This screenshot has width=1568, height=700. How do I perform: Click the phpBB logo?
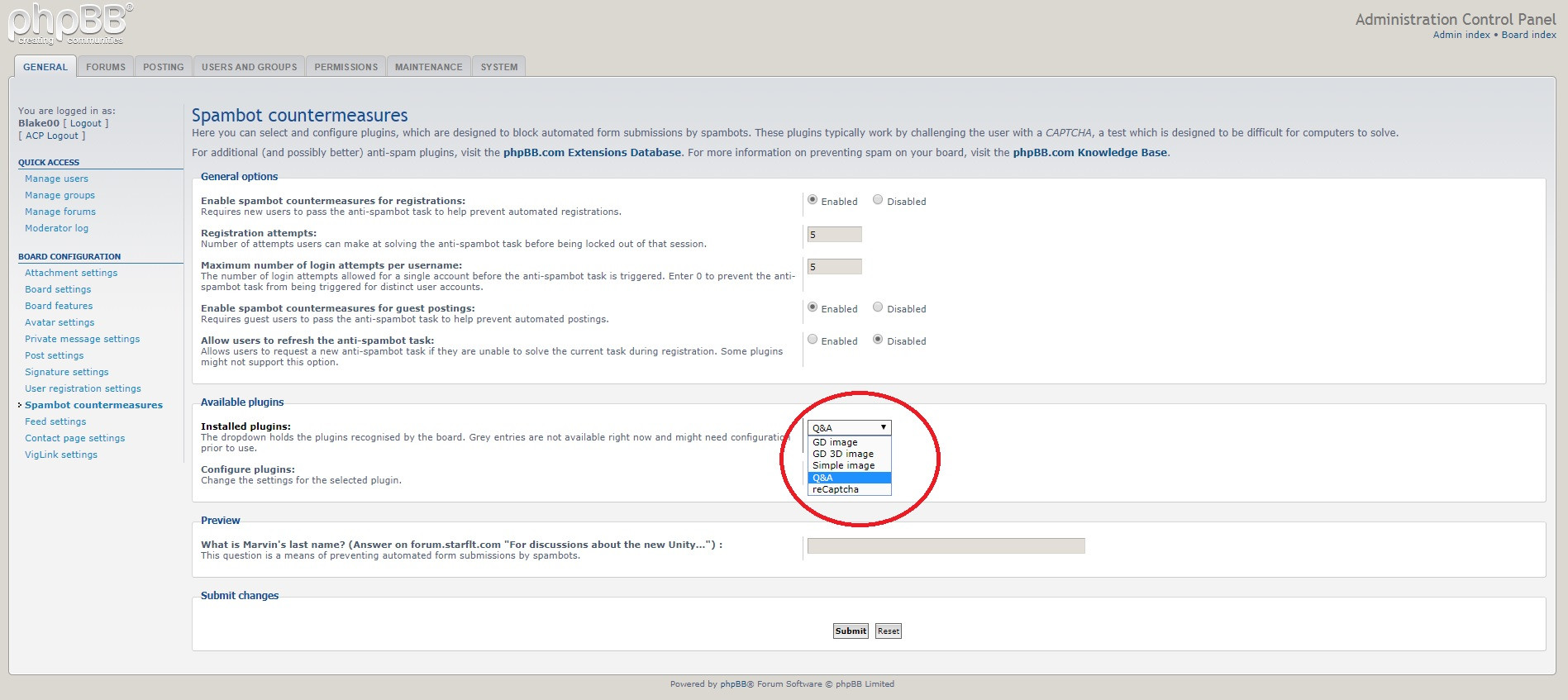point(69,25)
